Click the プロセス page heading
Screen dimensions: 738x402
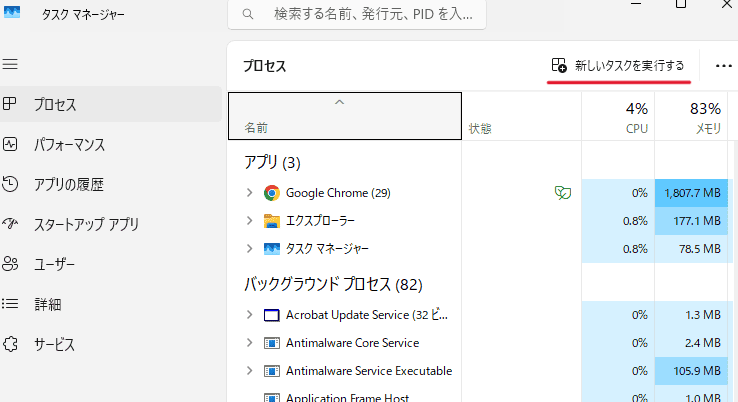(265, 66)
